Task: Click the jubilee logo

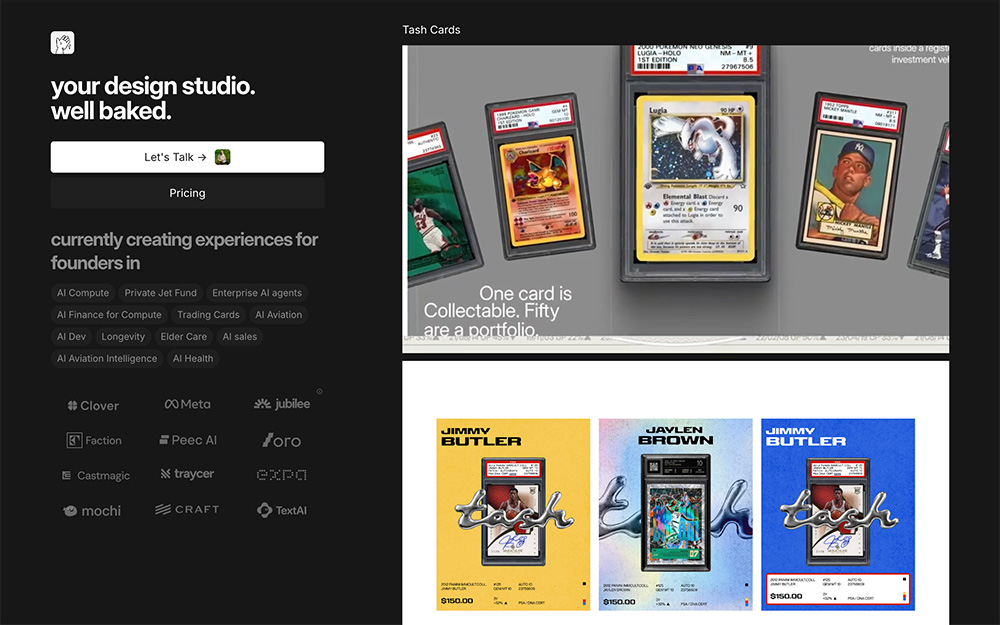Action: pyautogui.click(x=282, y=404)
